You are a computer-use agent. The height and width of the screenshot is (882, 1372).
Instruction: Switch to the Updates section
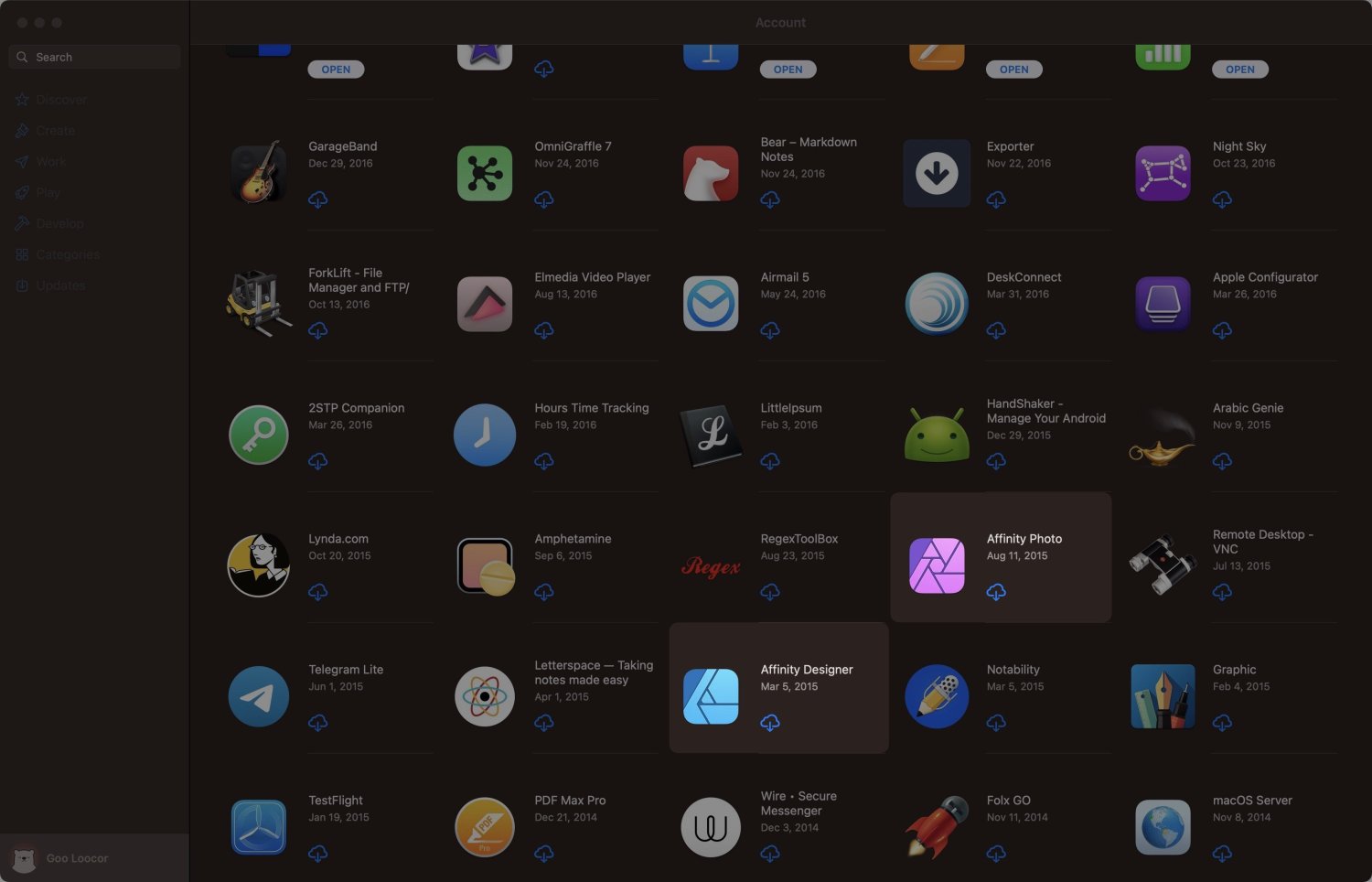[x=60, y=285]
